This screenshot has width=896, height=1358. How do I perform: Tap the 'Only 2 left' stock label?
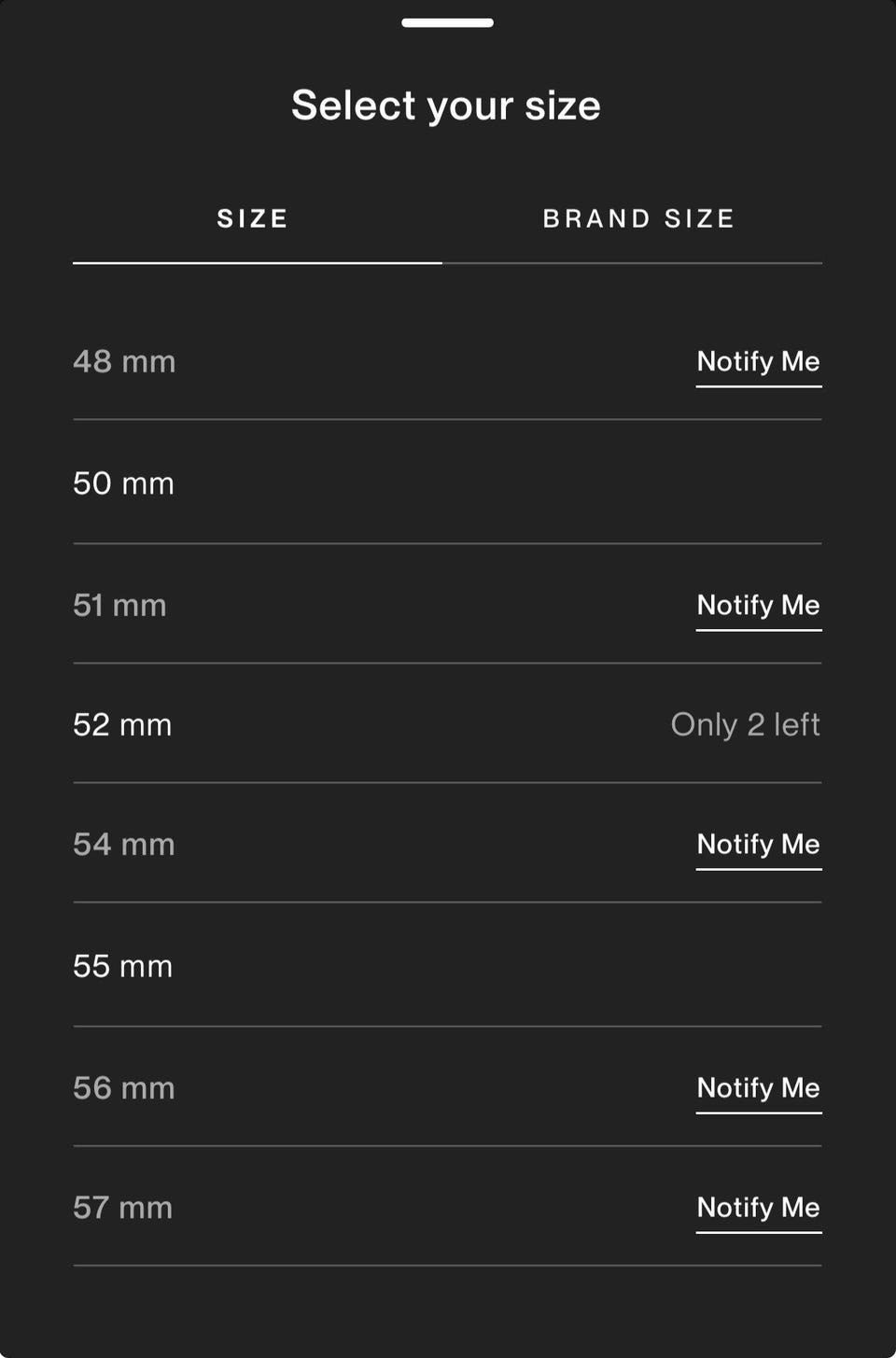(x=746, y=724)
